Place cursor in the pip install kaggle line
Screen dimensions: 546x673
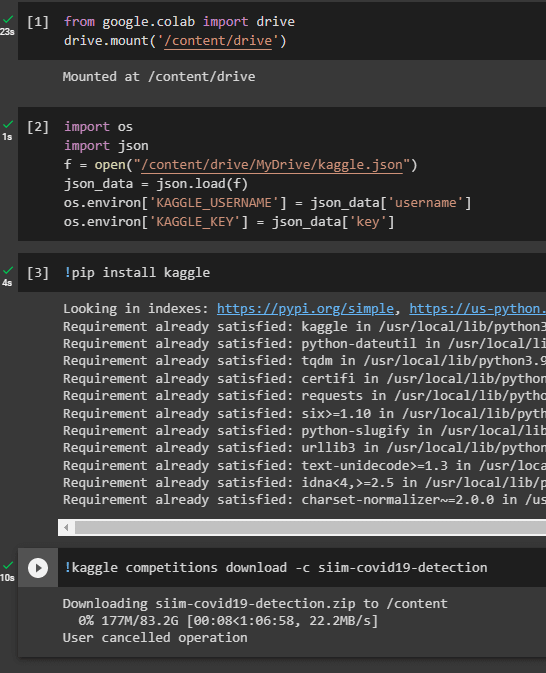pos(137,273)
